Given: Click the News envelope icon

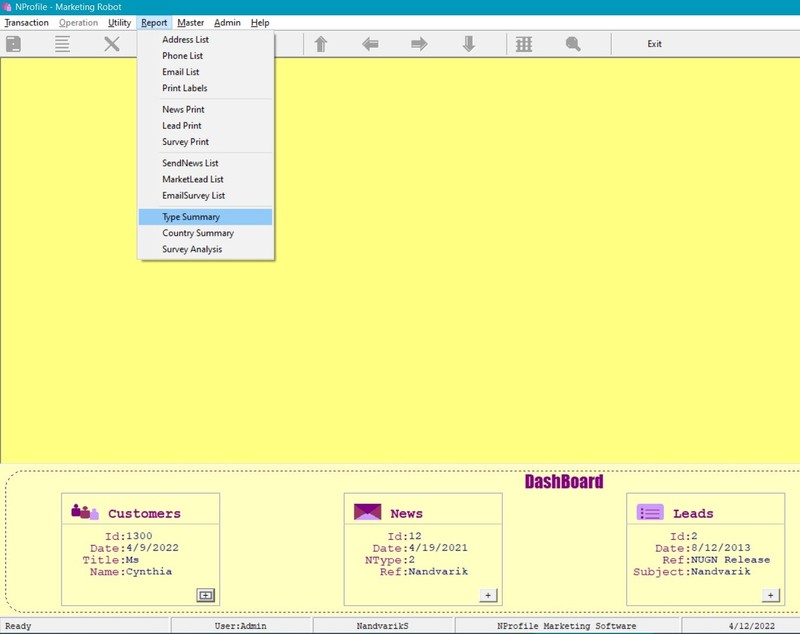Looking at the screenshot, I should 367,512.
